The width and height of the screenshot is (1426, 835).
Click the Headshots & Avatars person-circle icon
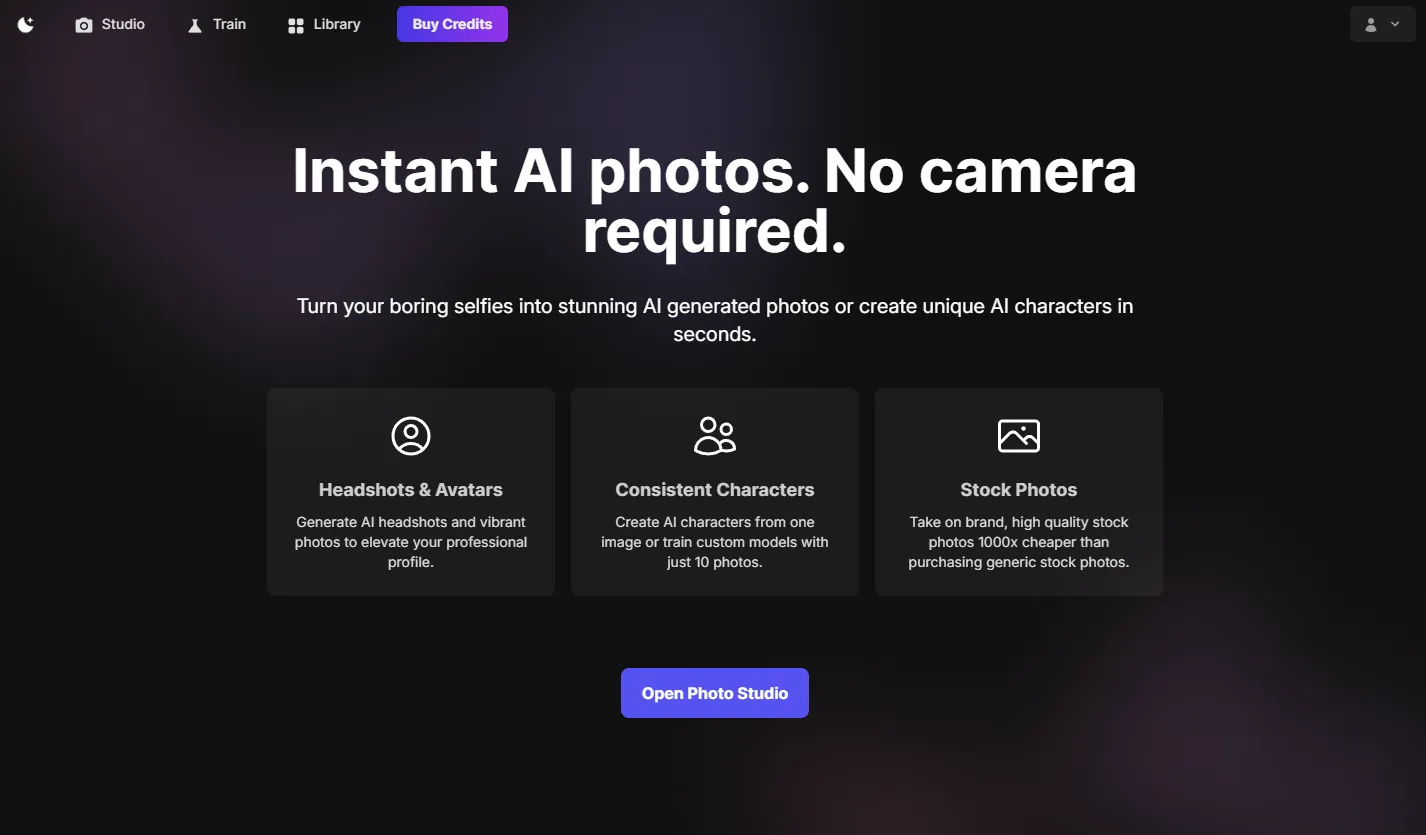410,435
